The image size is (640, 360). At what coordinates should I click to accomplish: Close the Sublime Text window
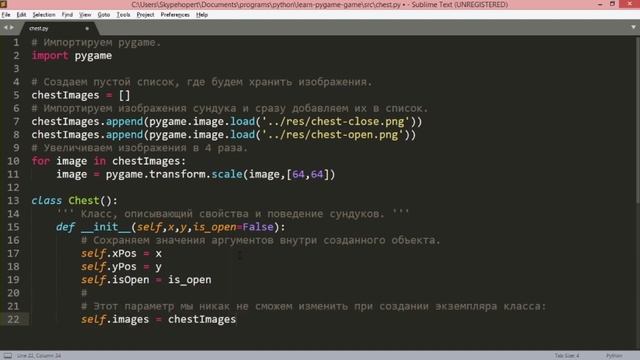click(x=629, y=4)
